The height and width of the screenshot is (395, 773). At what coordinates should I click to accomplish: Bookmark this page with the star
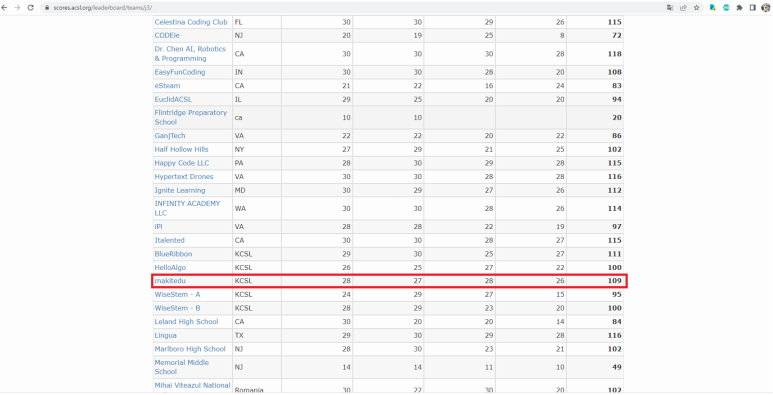696,8
